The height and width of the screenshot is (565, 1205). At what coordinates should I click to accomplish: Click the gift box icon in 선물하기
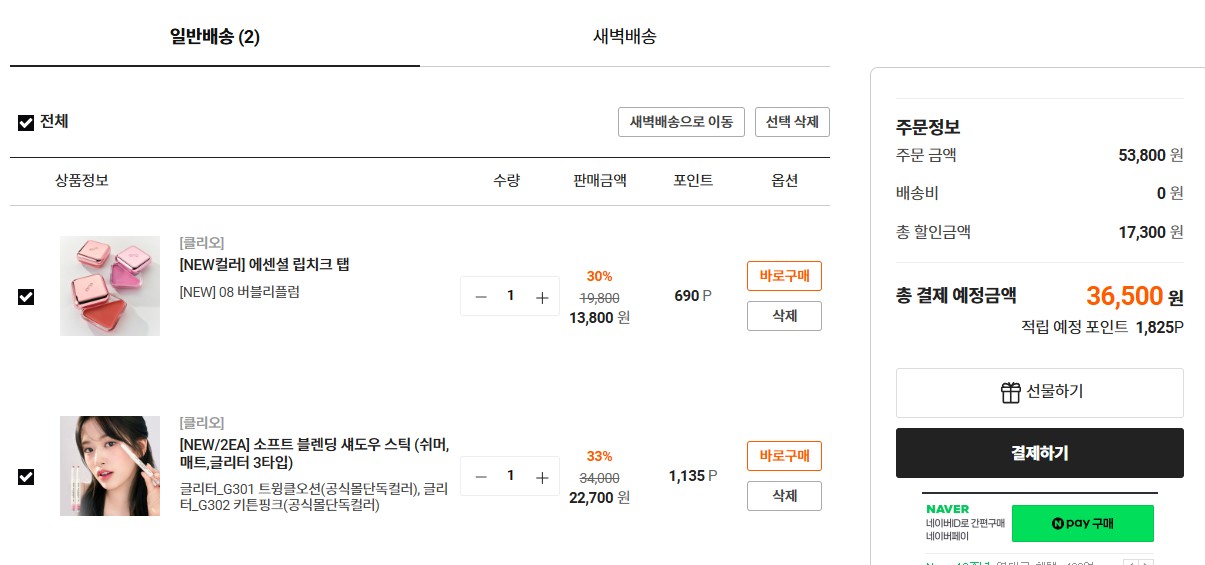[x=1010, y=392]
